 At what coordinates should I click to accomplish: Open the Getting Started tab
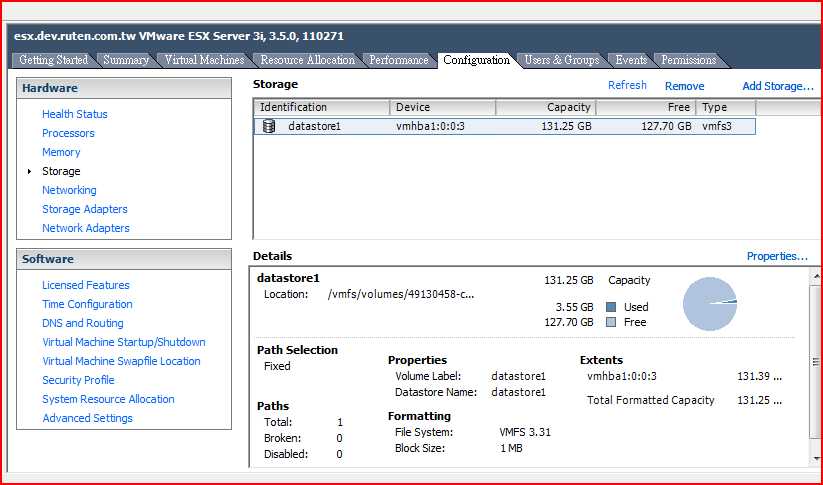(x=54, y=60)
